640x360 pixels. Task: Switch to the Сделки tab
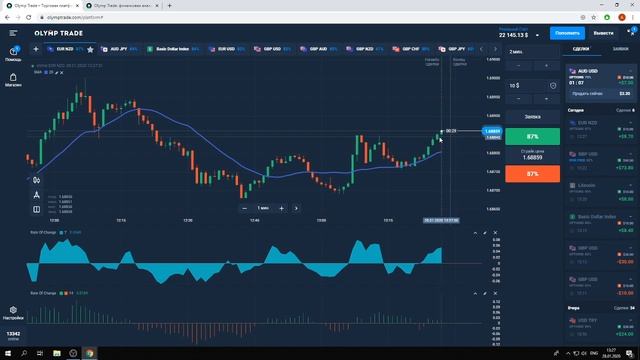point(581,49)
